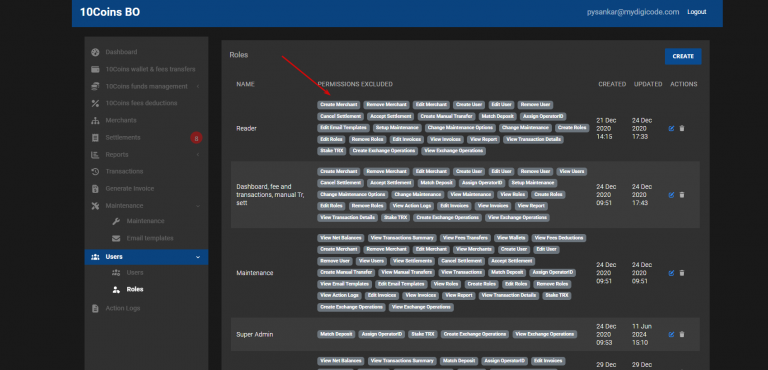Select the Email templates envelope icon
The image size is (768, 370).
(x=116, y=239)
